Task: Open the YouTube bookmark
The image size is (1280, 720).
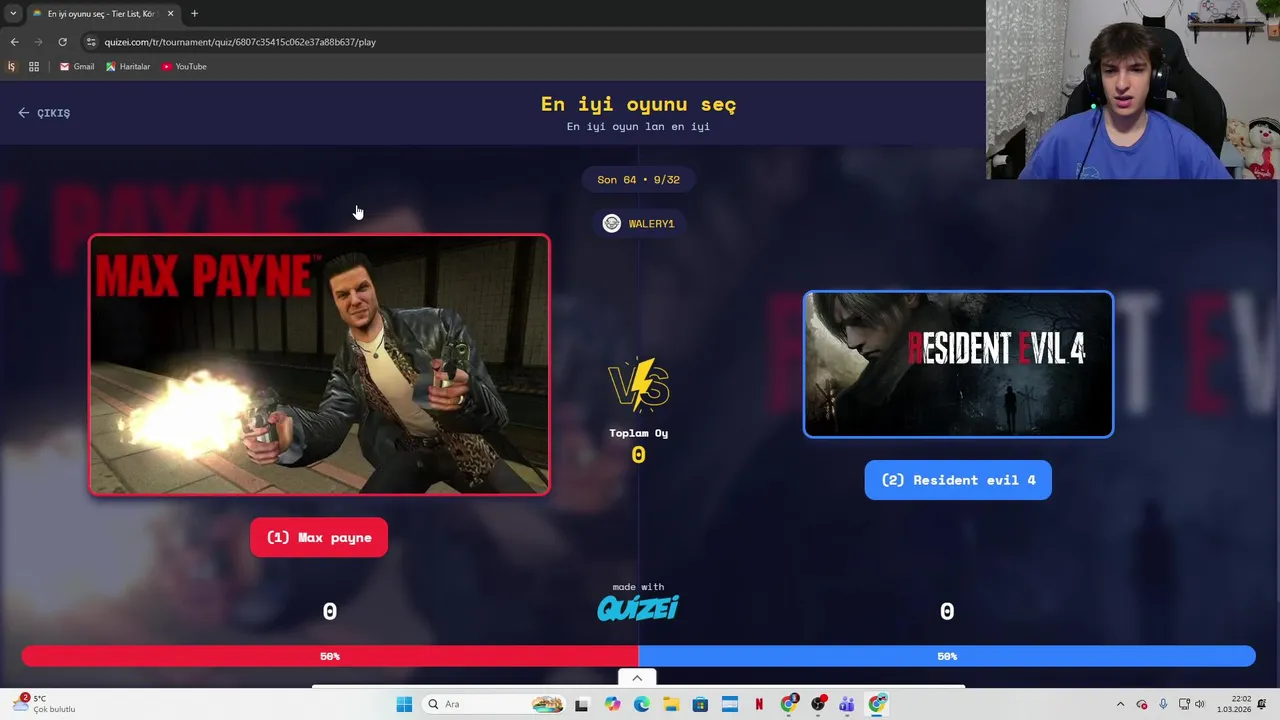Action: pyautogui.click(x=184, y=66)
